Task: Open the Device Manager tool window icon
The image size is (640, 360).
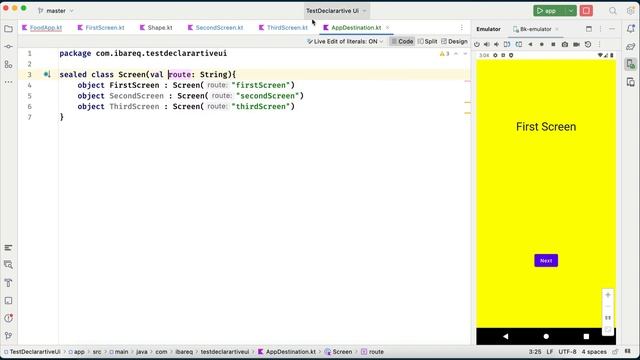Action: point(631,82)
